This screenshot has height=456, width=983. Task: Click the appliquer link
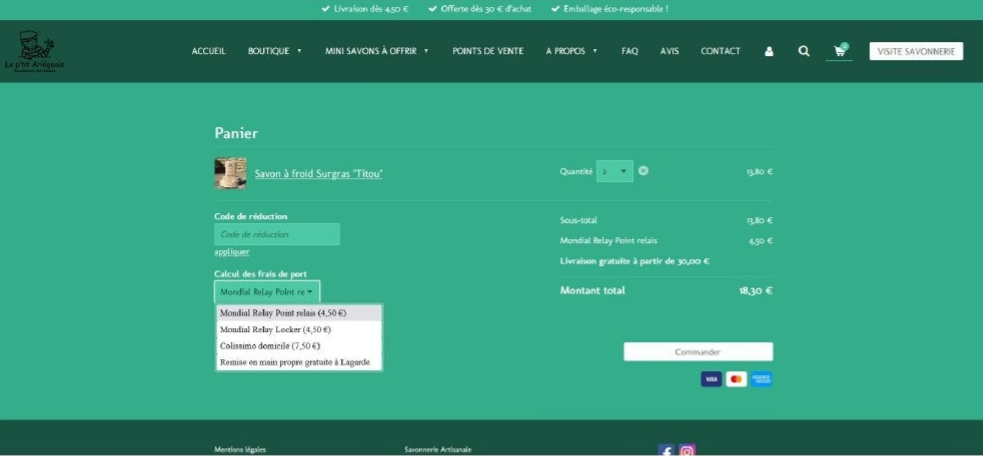tap(232, 252)
